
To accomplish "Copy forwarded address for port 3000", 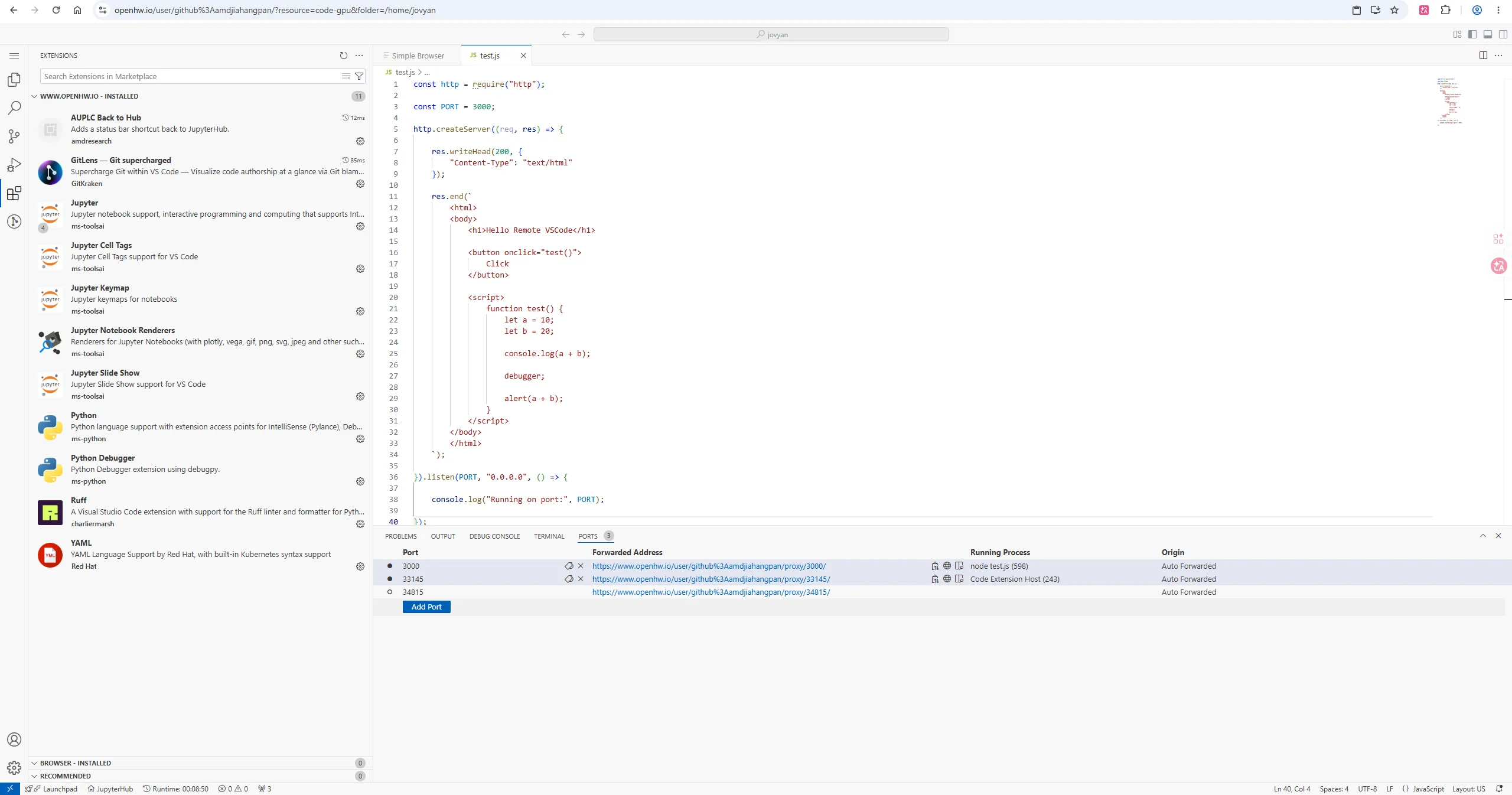I will 935,566.
